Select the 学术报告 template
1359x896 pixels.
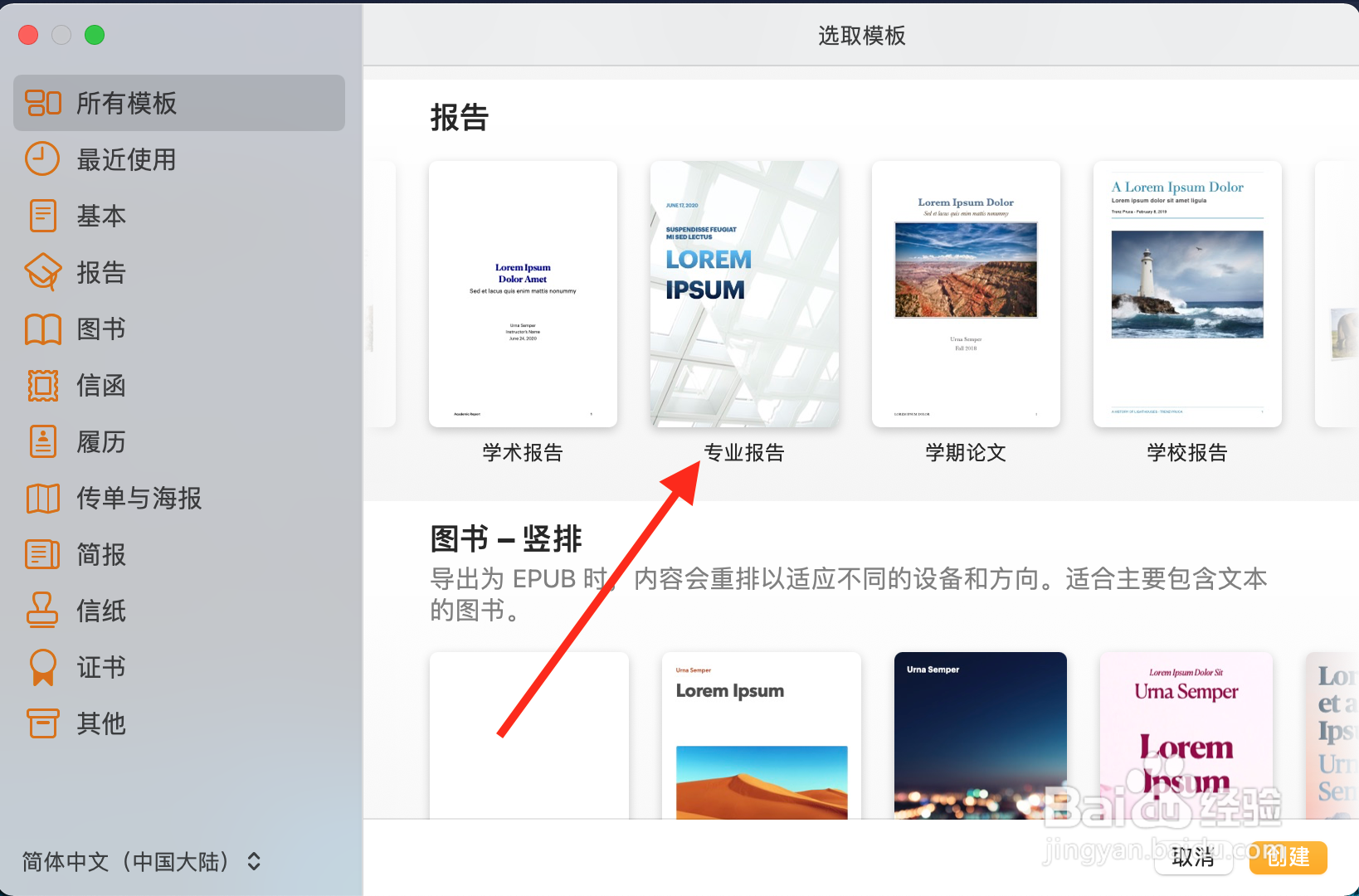point(523,294)
